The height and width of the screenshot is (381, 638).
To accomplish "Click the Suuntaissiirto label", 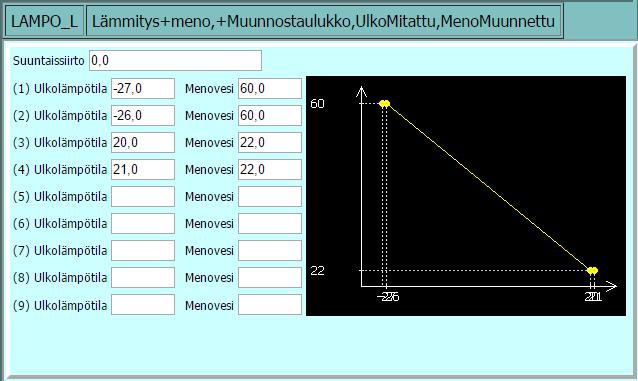I will tap(48, 61).
